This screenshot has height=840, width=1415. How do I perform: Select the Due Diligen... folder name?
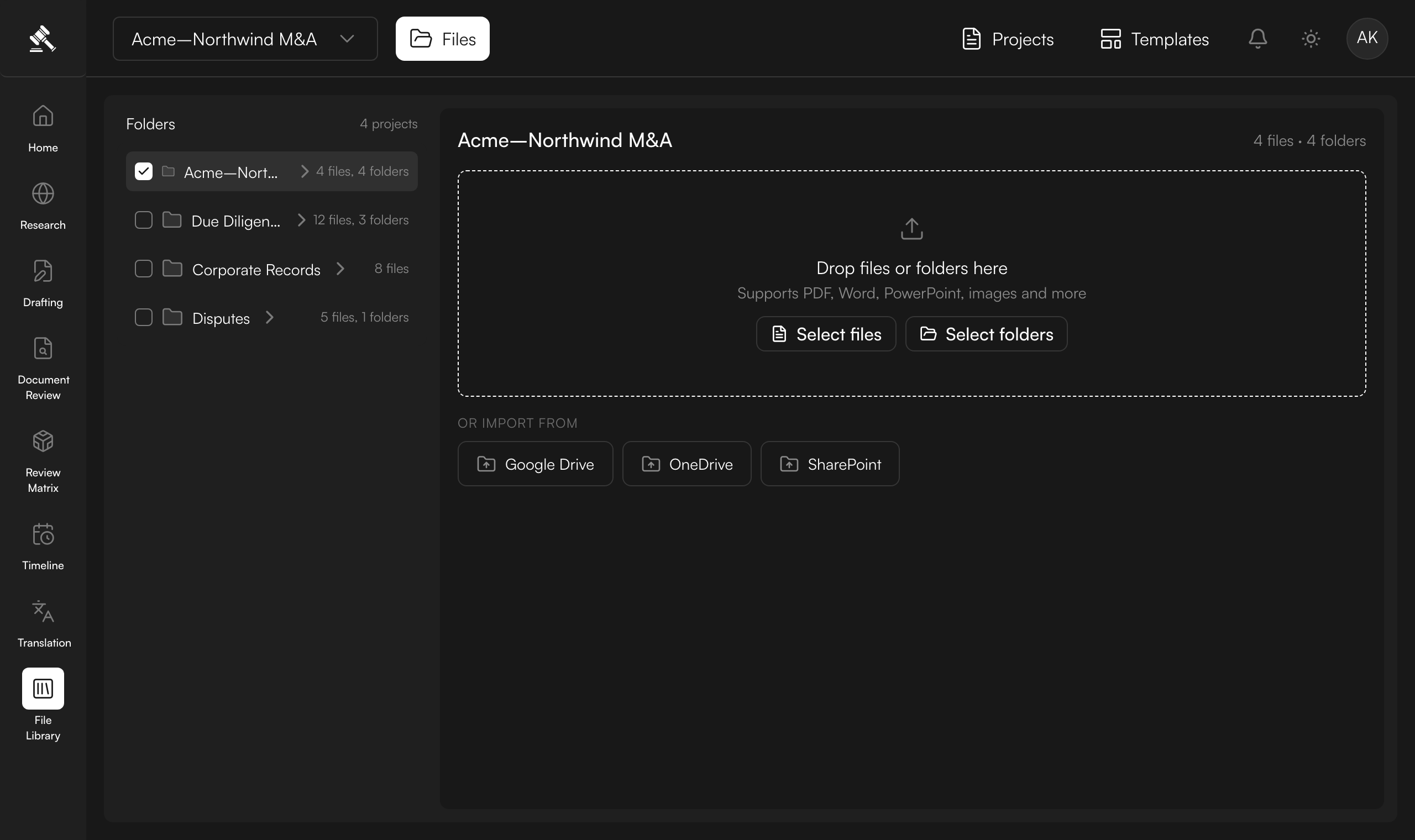click(x=236, y=221)
